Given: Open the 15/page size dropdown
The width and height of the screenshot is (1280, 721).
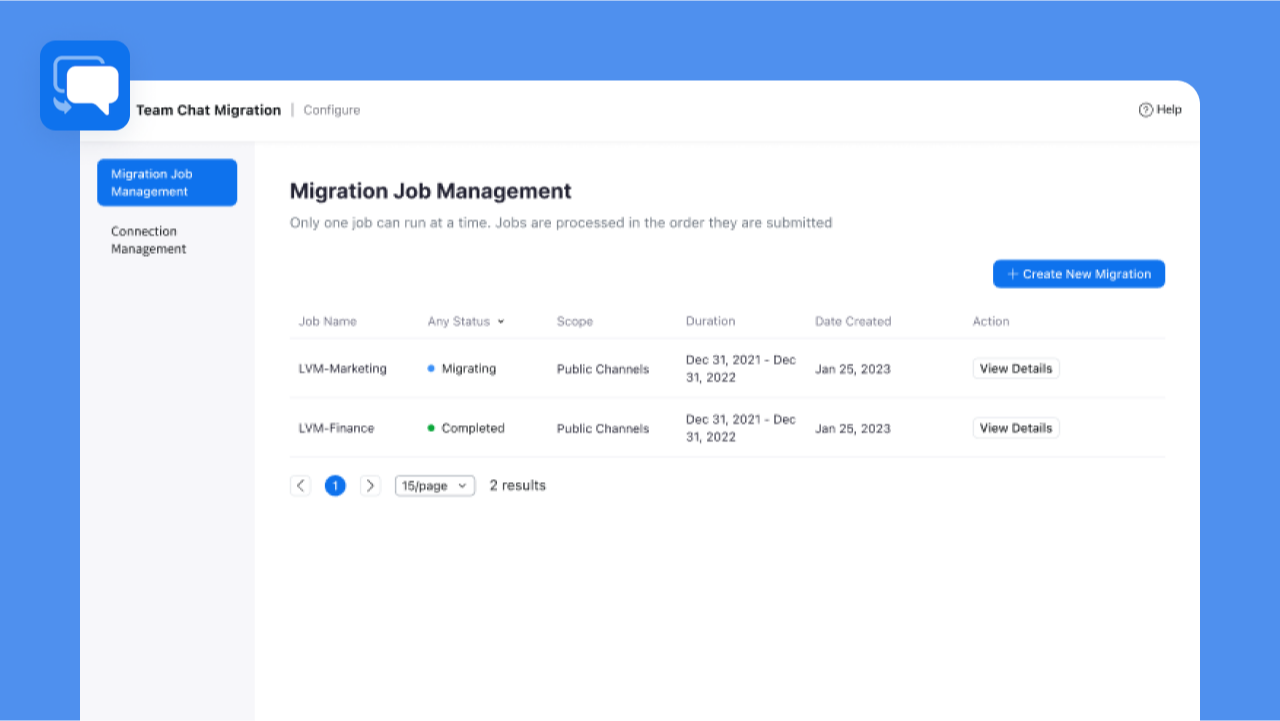Looking at the screenshot, I should [435, 486].
